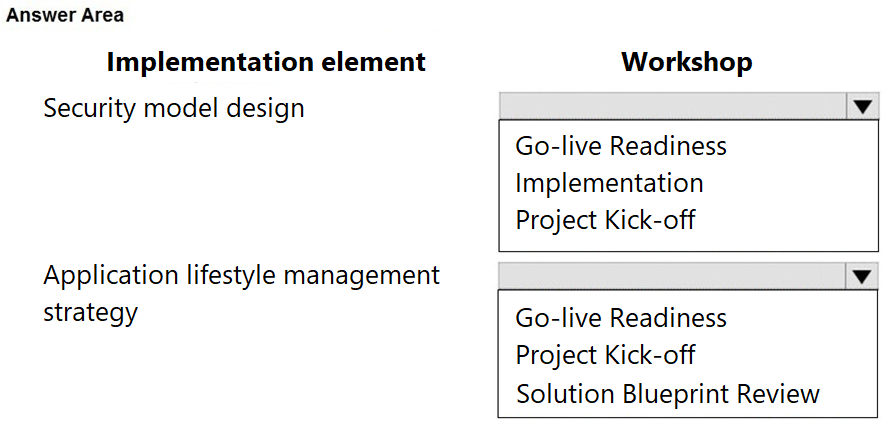
Task: Click the Security model design label
Action: tap(174, 108)
